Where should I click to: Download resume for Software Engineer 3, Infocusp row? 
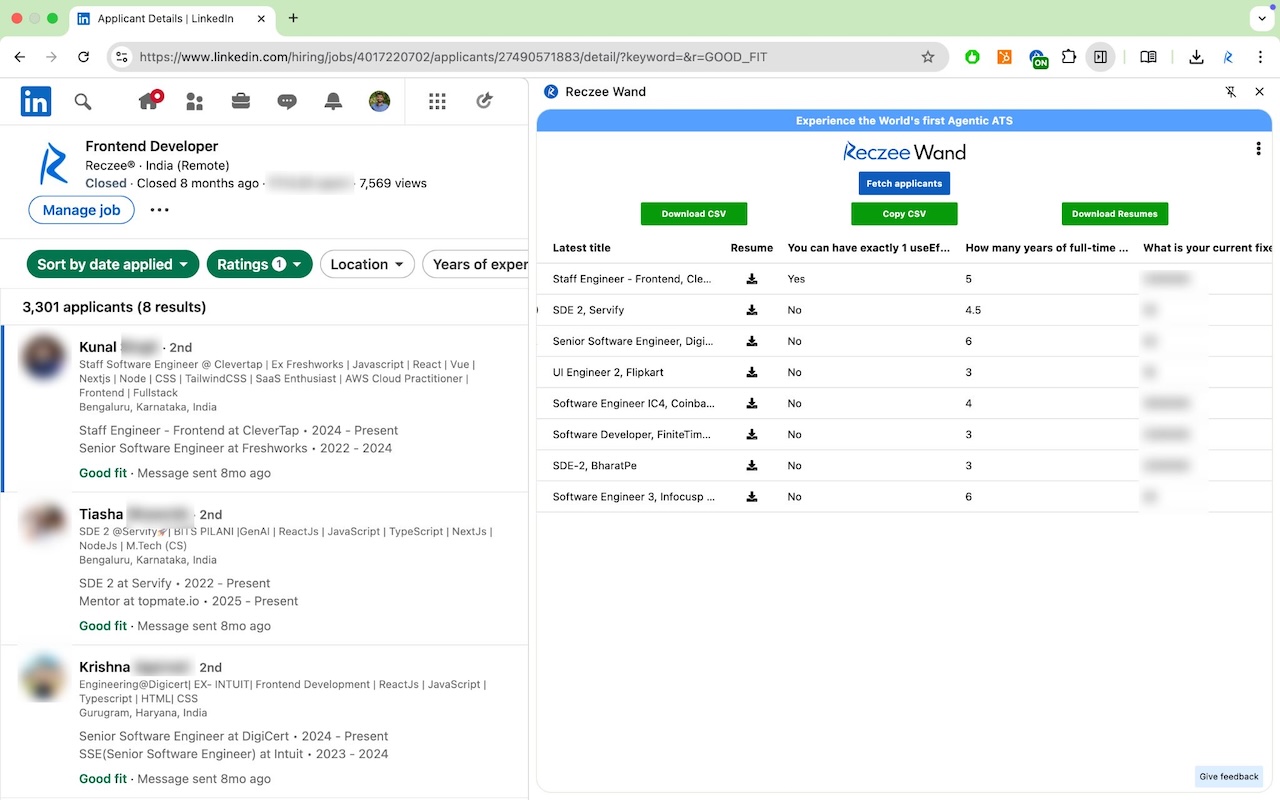(x=752, y=496)
